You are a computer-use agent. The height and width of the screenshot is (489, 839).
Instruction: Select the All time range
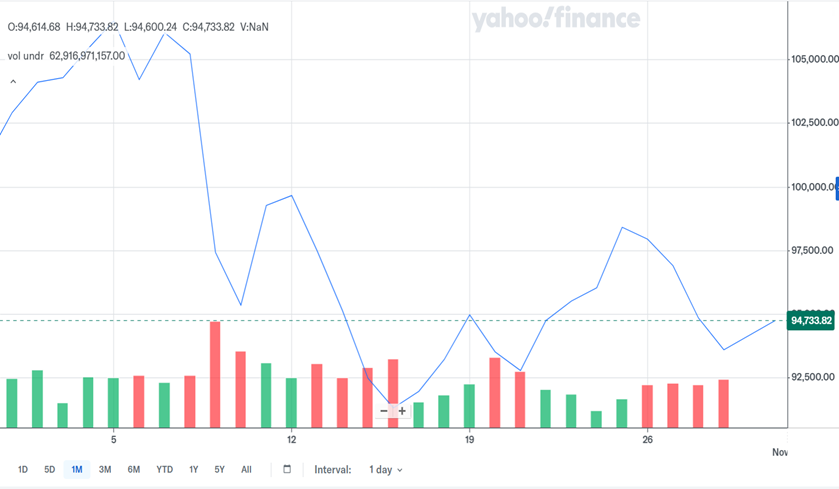[246, 469]
